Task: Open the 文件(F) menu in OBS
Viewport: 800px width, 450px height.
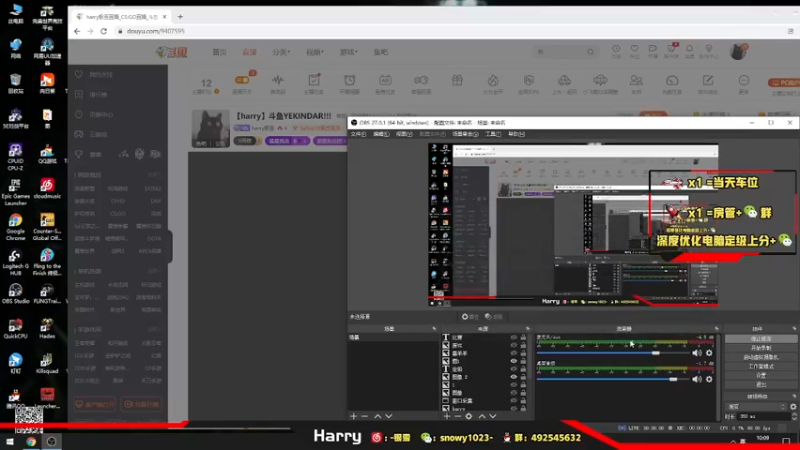Action: coord(358,134)
